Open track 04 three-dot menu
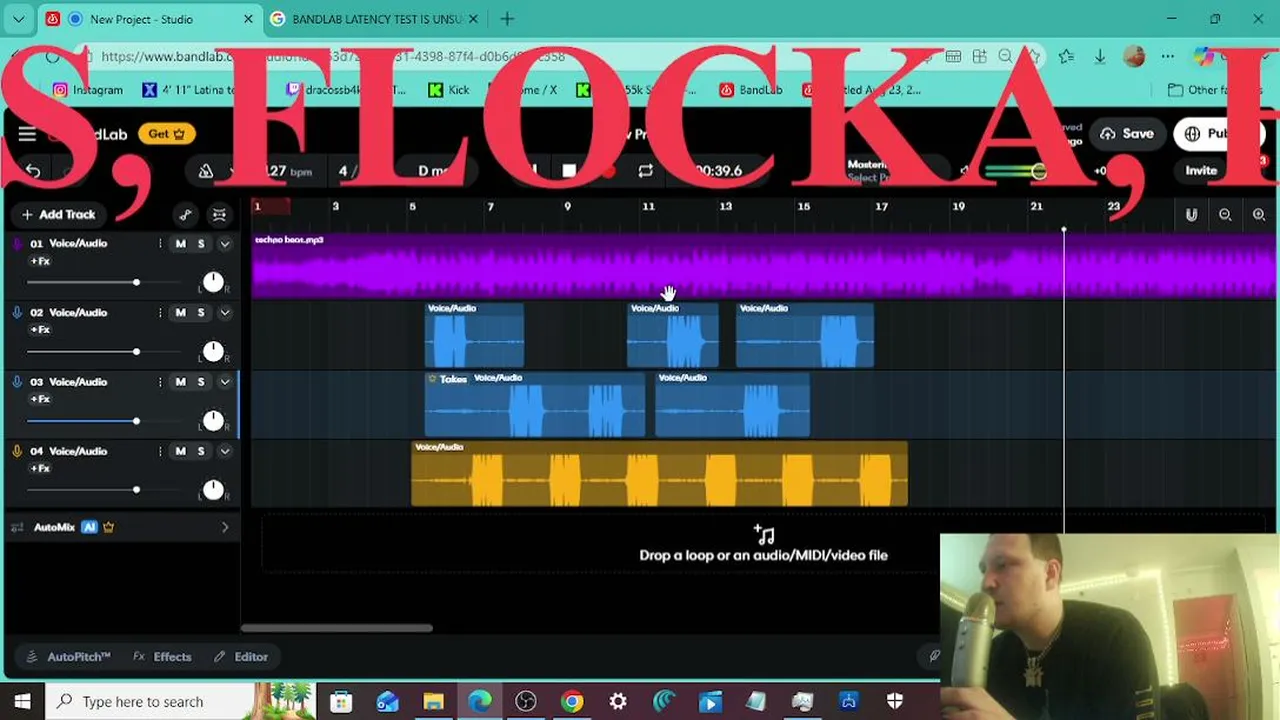This screenshot has height=720, width=1280. point(160,451)
